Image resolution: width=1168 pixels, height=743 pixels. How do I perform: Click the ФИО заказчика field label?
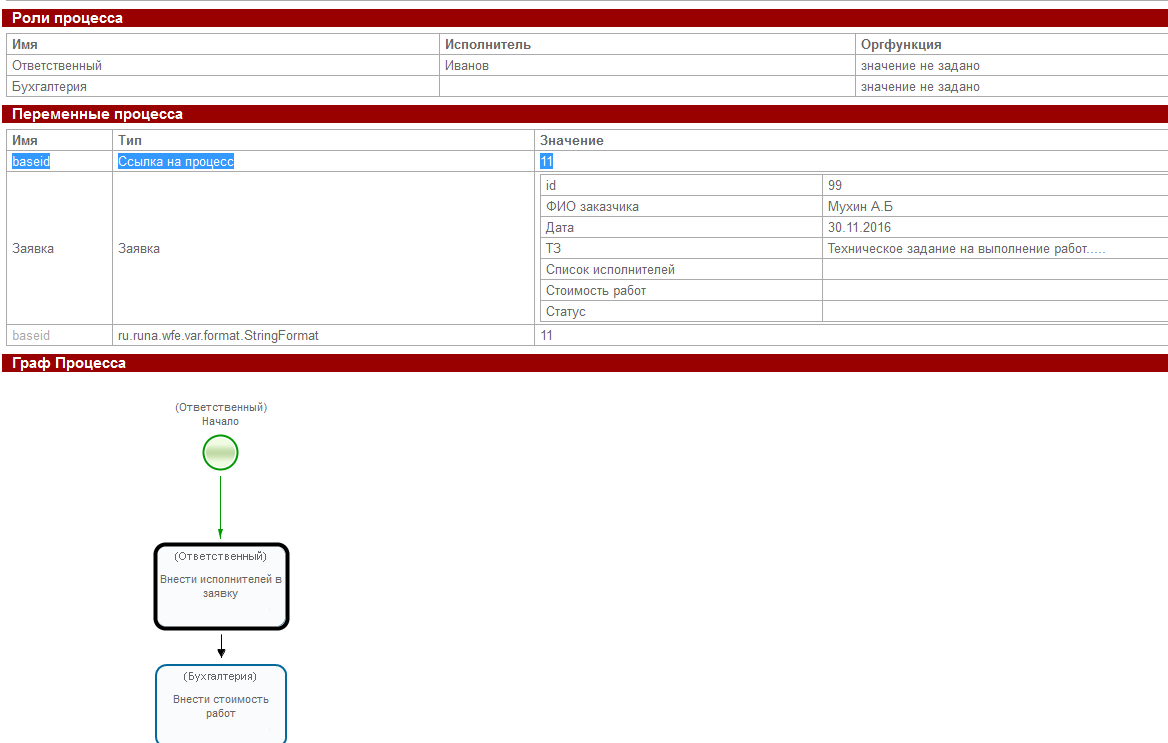(592, 206)
